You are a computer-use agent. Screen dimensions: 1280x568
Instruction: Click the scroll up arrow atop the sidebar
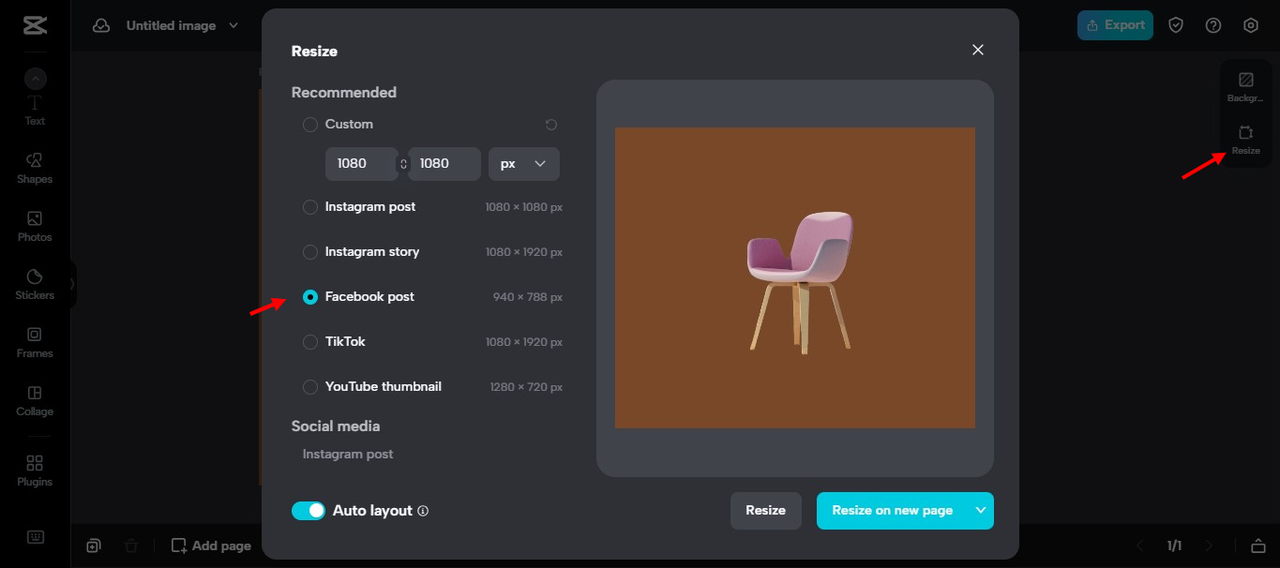[x=35, y=78]
